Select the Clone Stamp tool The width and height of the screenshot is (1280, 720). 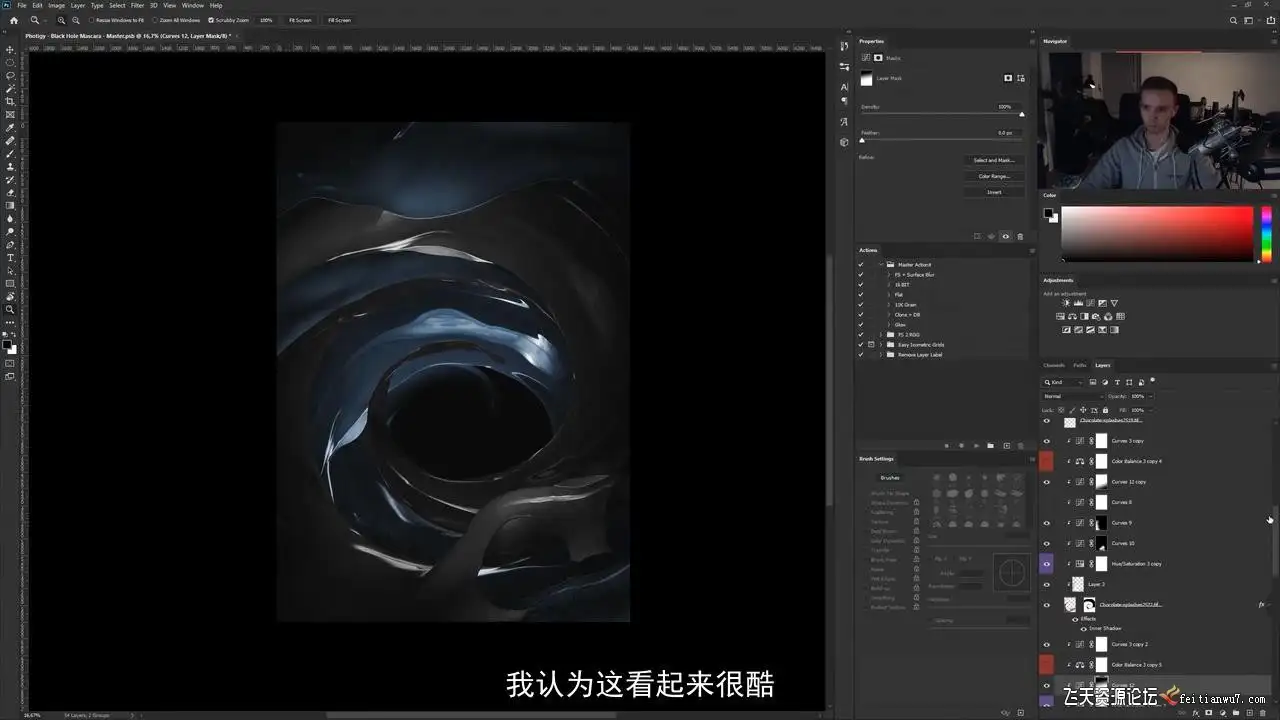tap(11, 166)
